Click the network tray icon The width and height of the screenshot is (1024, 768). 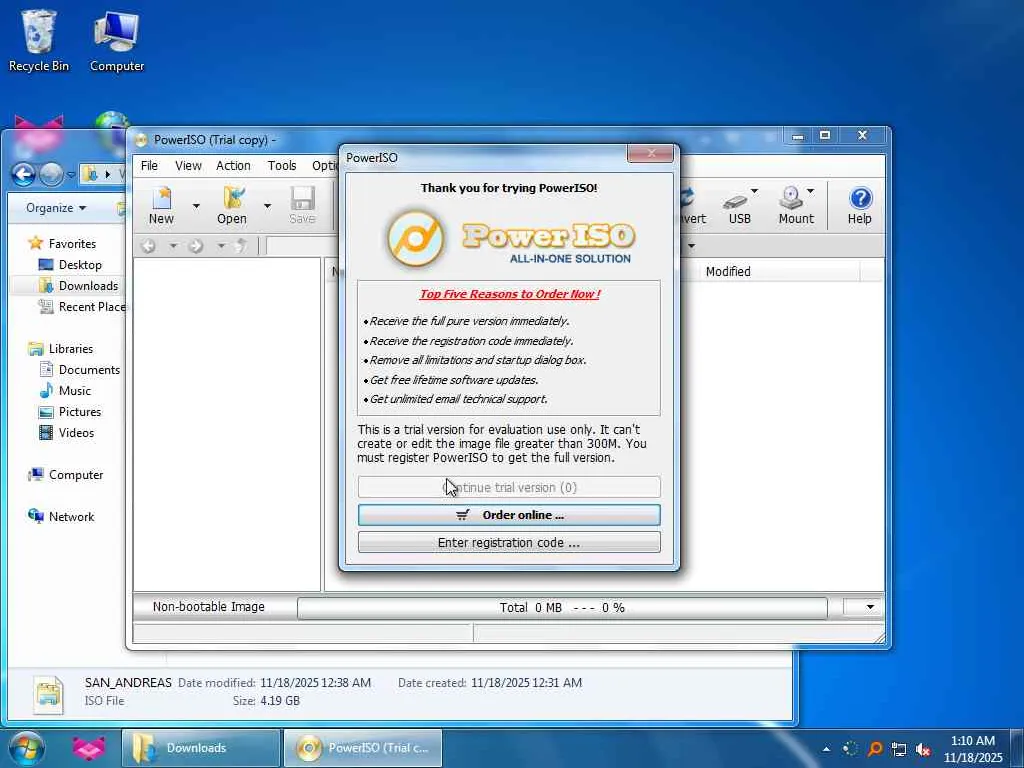(x=899, y=749)
